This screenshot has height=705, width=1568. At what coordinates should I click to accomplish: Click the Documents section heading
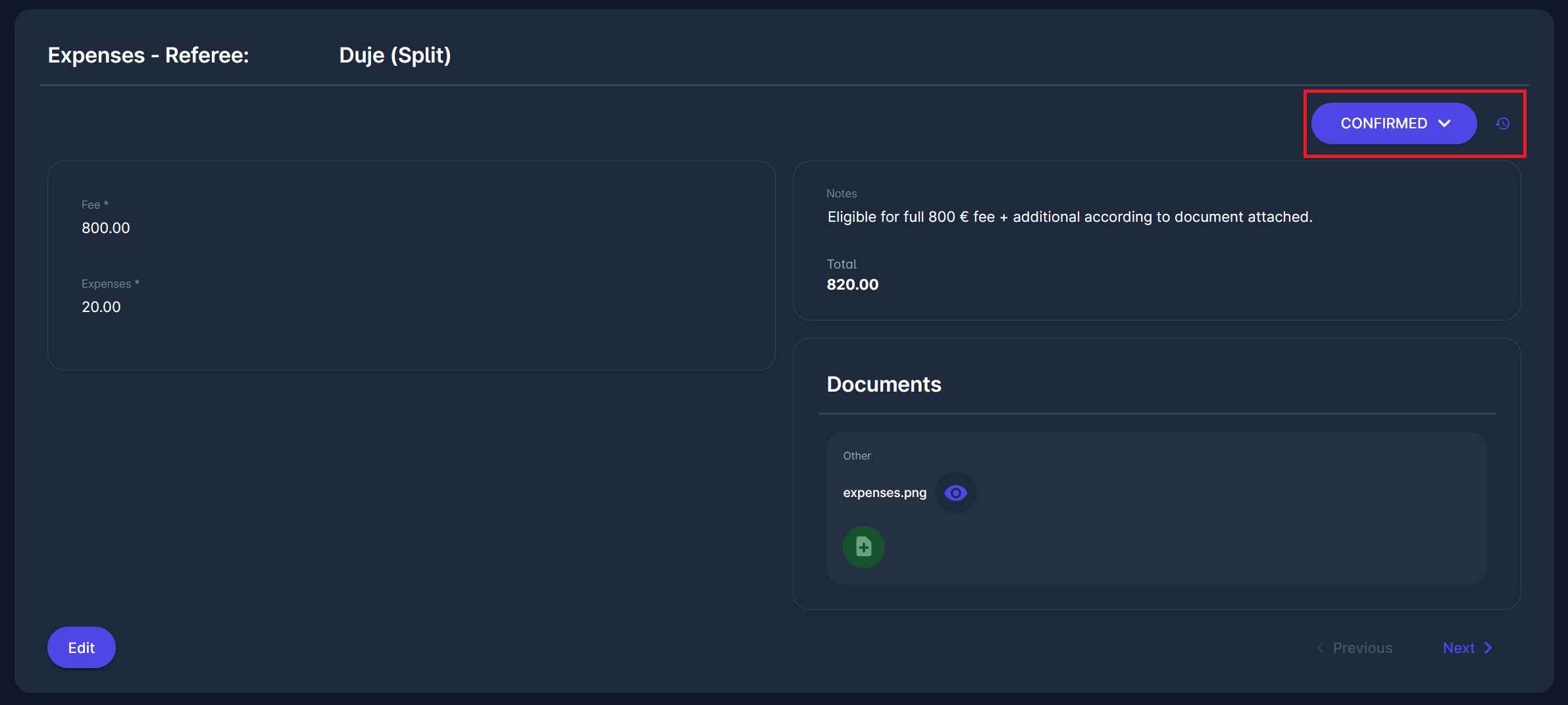coord(884,384)
